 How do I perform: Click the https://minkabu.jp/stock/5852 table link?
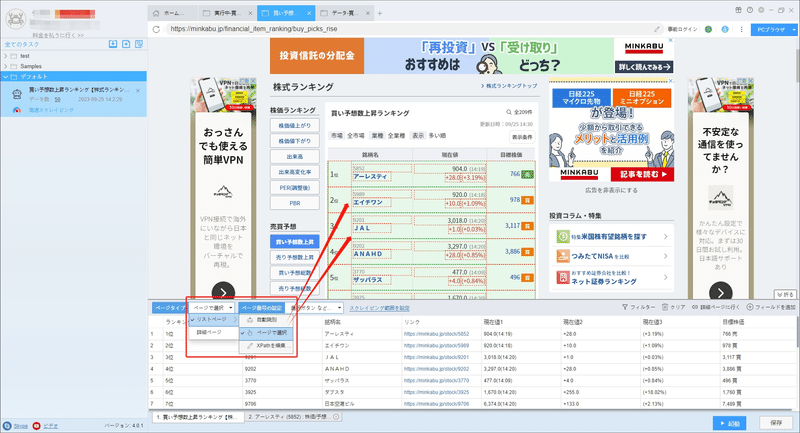coord(436,334)
